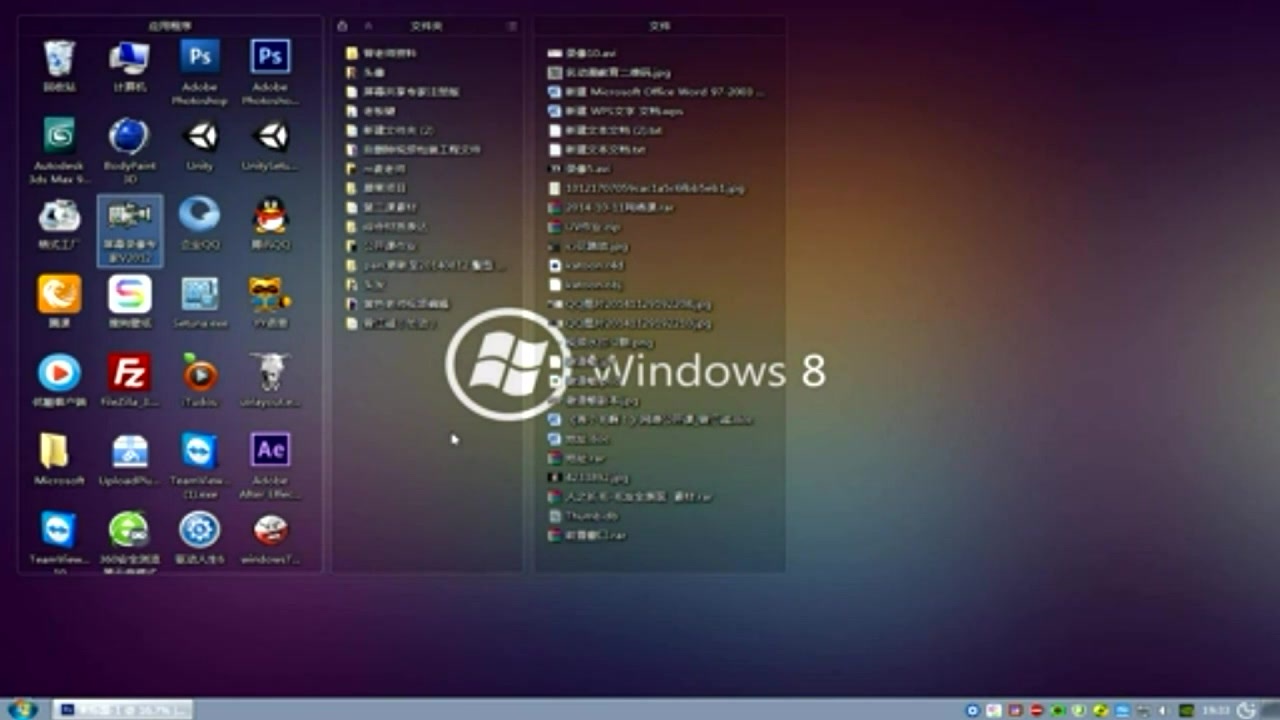Launch BodyPaint 3D
Viewport: 1280px width, 720px height.
(x=130, y=150)
